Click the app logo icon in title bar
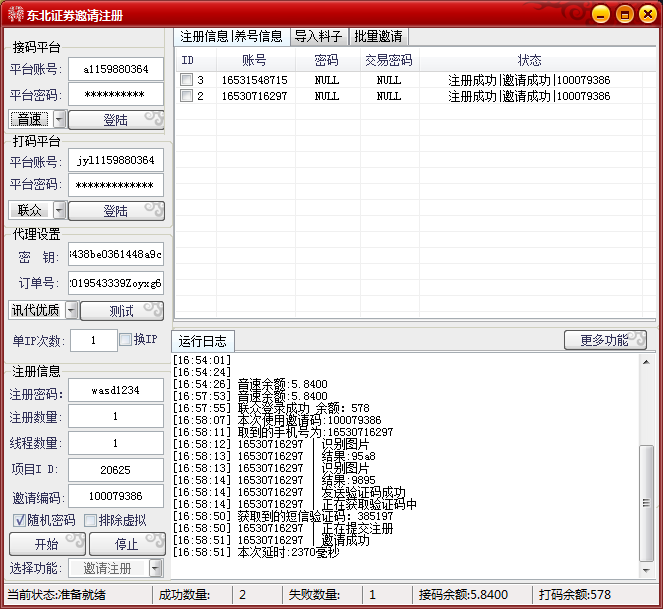 16,14
